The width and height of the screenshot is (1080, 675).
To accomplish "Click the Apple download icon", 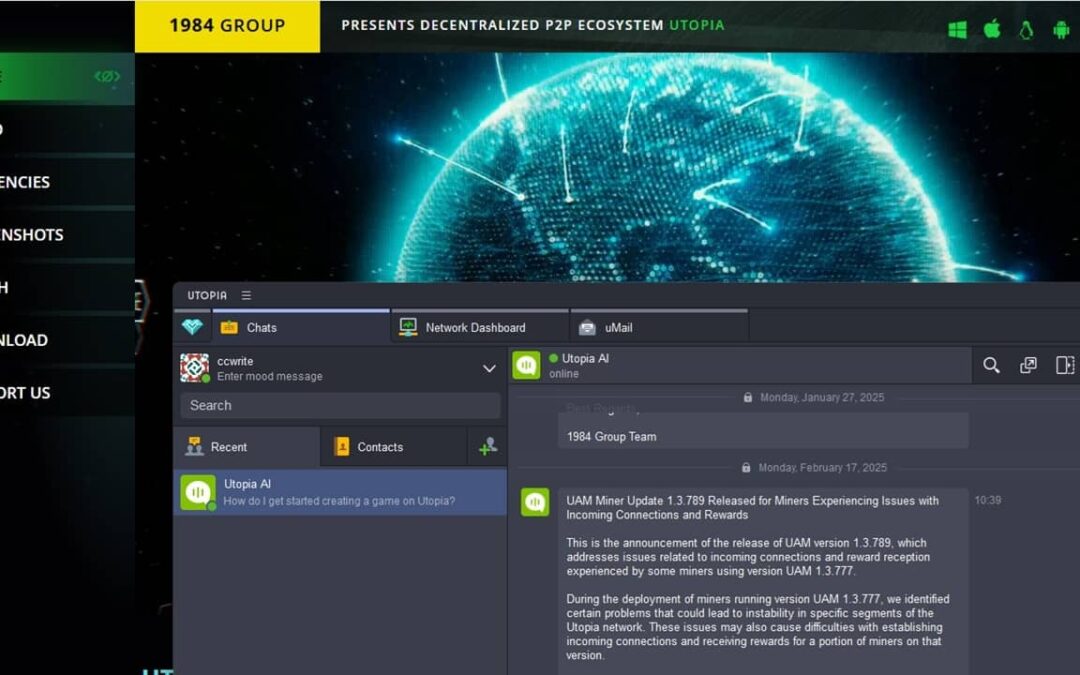I will click(x=992, y=29).
